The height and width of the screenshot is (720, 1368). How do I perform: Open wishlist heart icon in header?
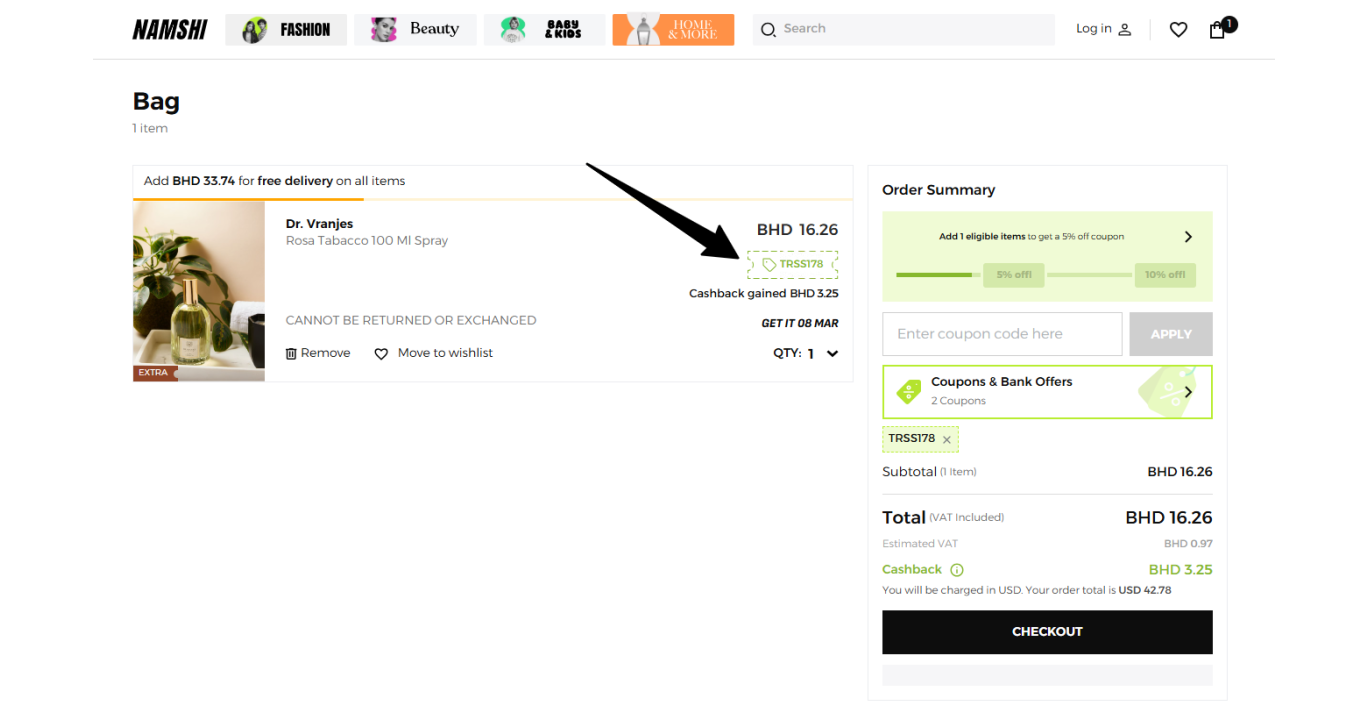coord(1178,30)
